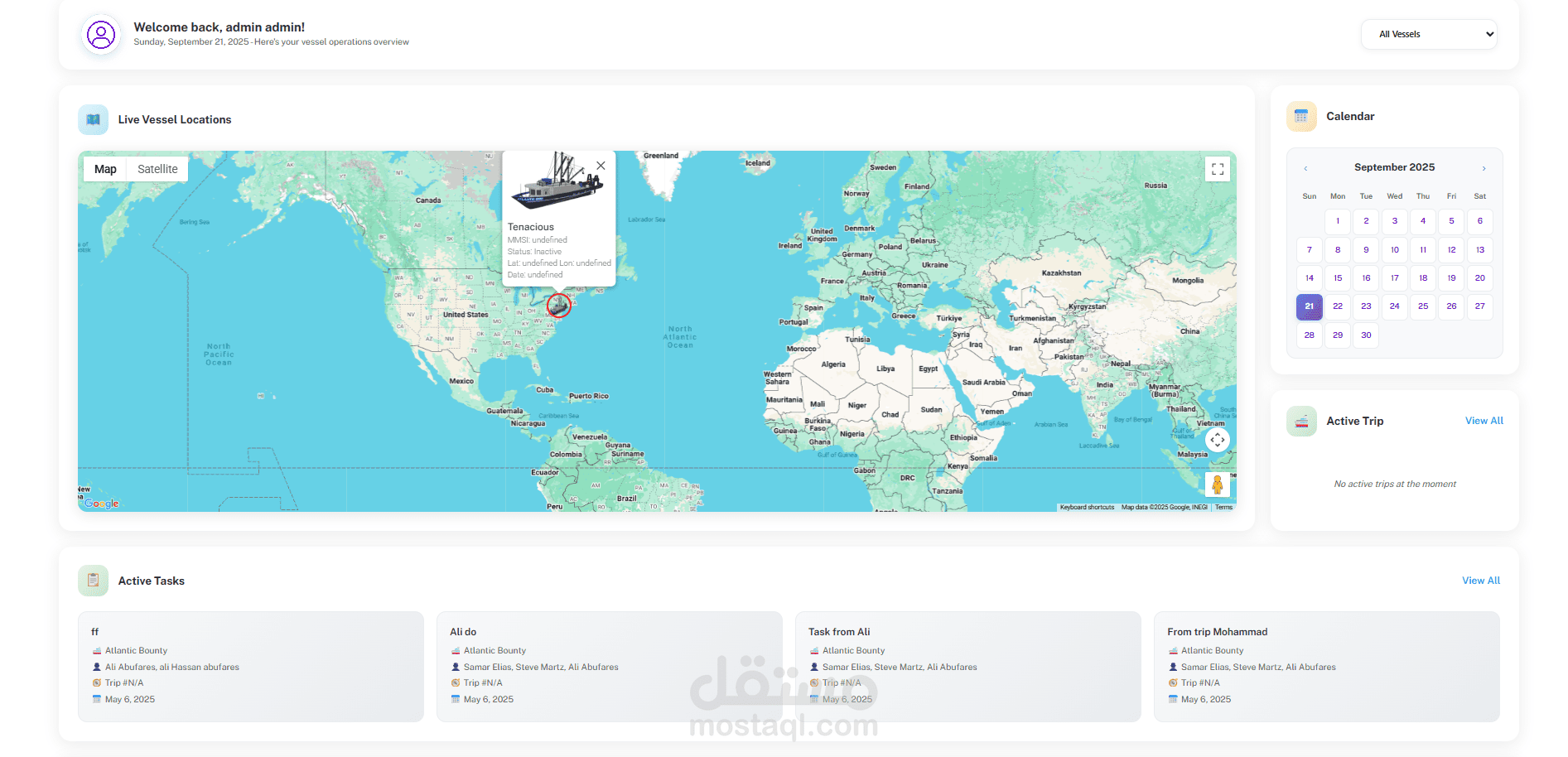
Task: Click calendar icon in 'ff' task card
Action: click(x=97, y=700)
